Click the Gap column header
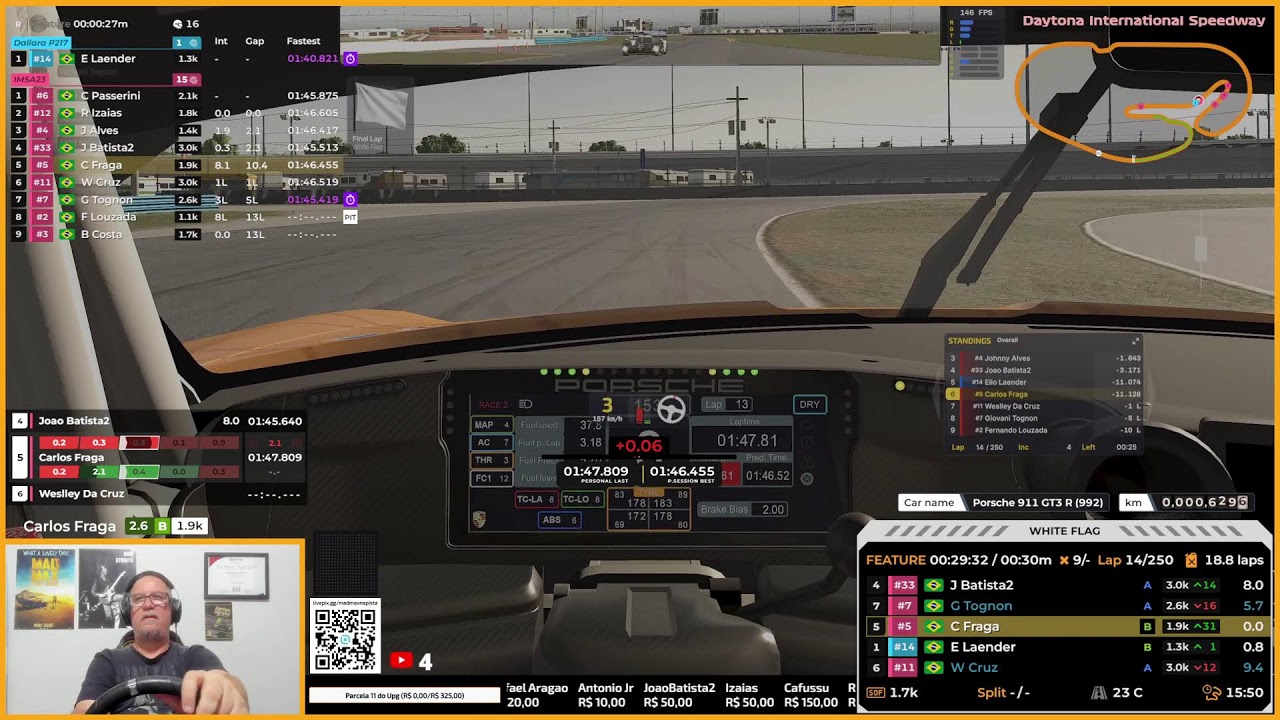This screenshot has width=1280, height=720. (x=255, y=41)
